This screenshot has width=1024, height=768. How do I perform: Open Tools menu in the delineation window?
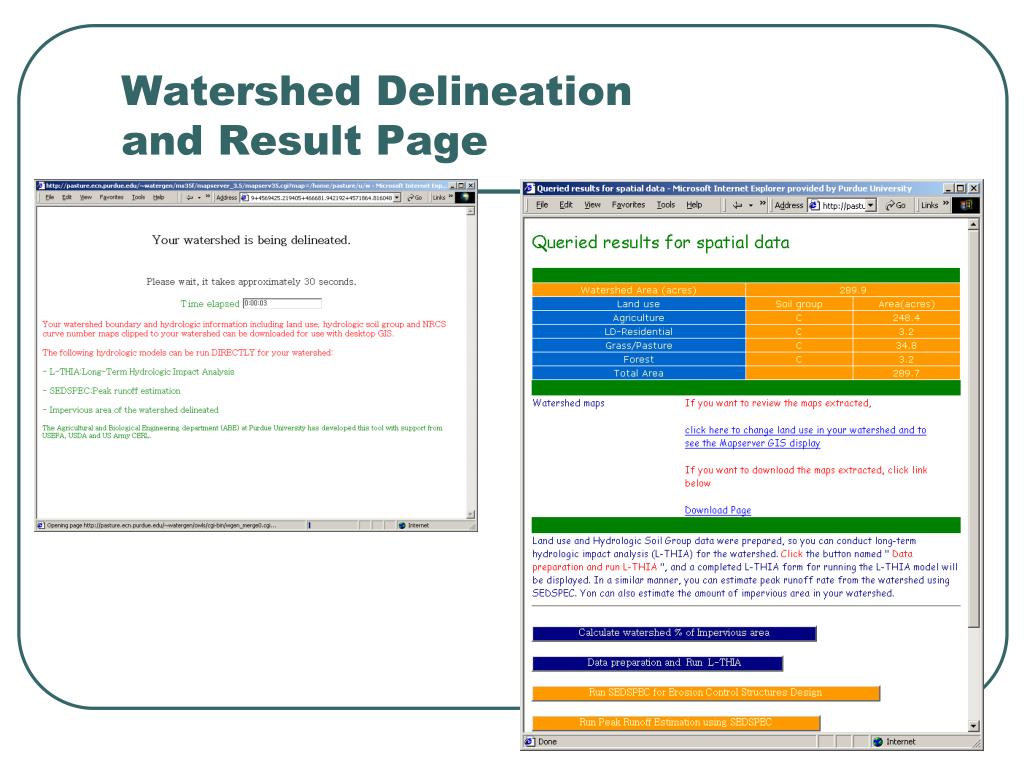tap(138, 197)
